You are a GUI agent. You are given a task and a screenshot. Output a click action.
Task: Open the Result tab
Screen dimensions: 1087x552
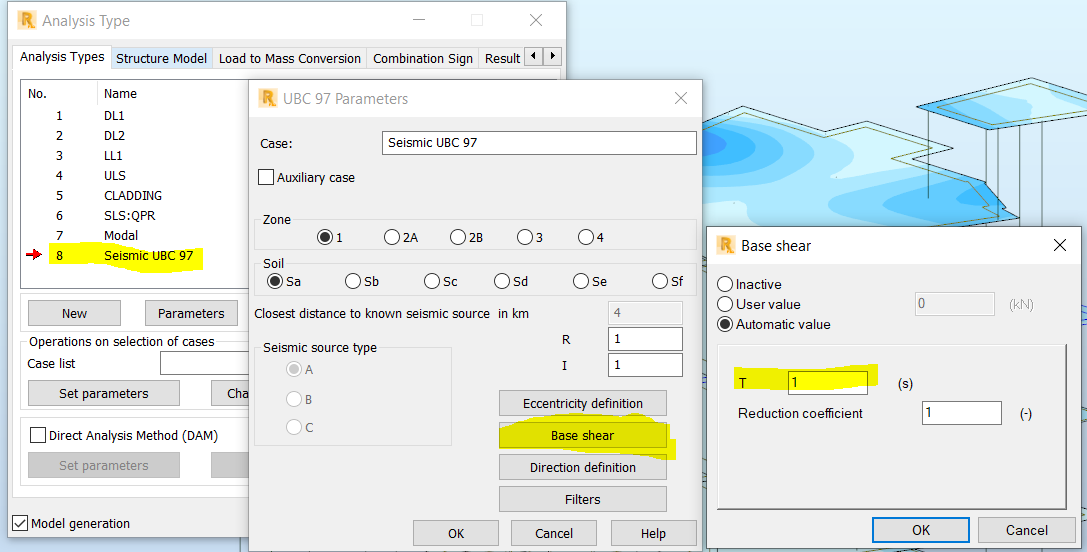pyautogui.click(x=502, y=58)
